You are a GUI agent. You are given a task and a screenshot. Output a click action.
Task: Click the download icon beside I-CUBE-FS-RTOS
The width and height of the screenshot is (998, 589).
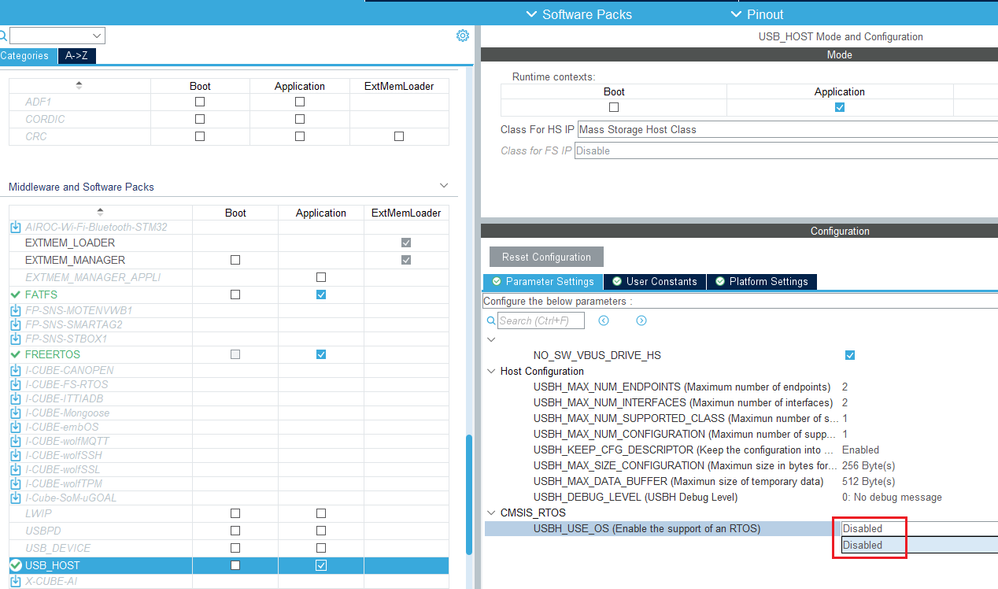pyautogui.click(x=16, y=384)
